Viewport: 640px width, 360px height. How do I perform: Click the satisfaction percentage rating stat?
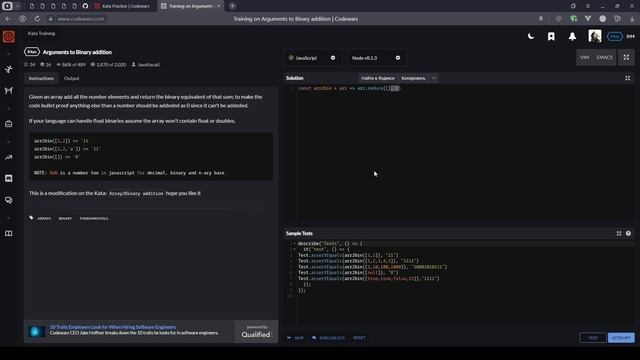[71, 64]
